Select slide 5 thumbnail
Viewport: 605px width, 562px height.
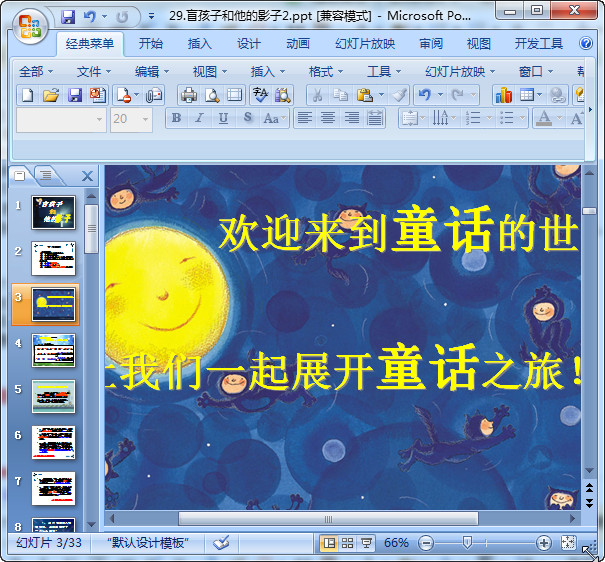coord(54,396)
